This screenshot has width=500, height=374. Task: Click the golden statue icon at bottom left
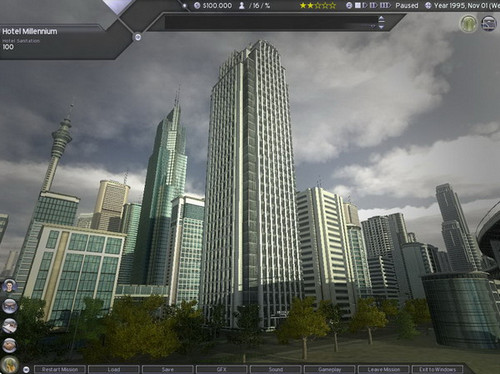(9, 364)
